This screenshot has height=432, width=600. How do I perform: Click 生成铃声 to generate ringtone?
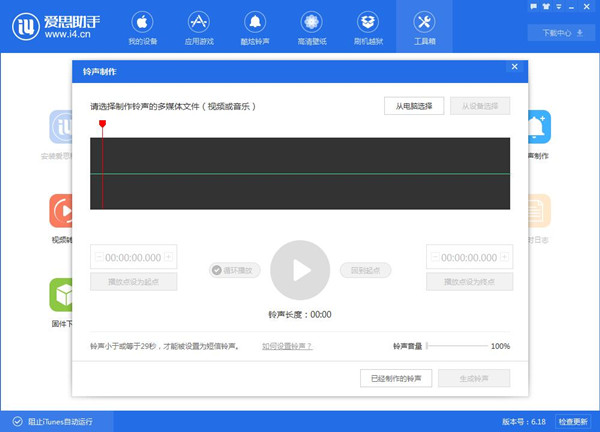(474, 378)
